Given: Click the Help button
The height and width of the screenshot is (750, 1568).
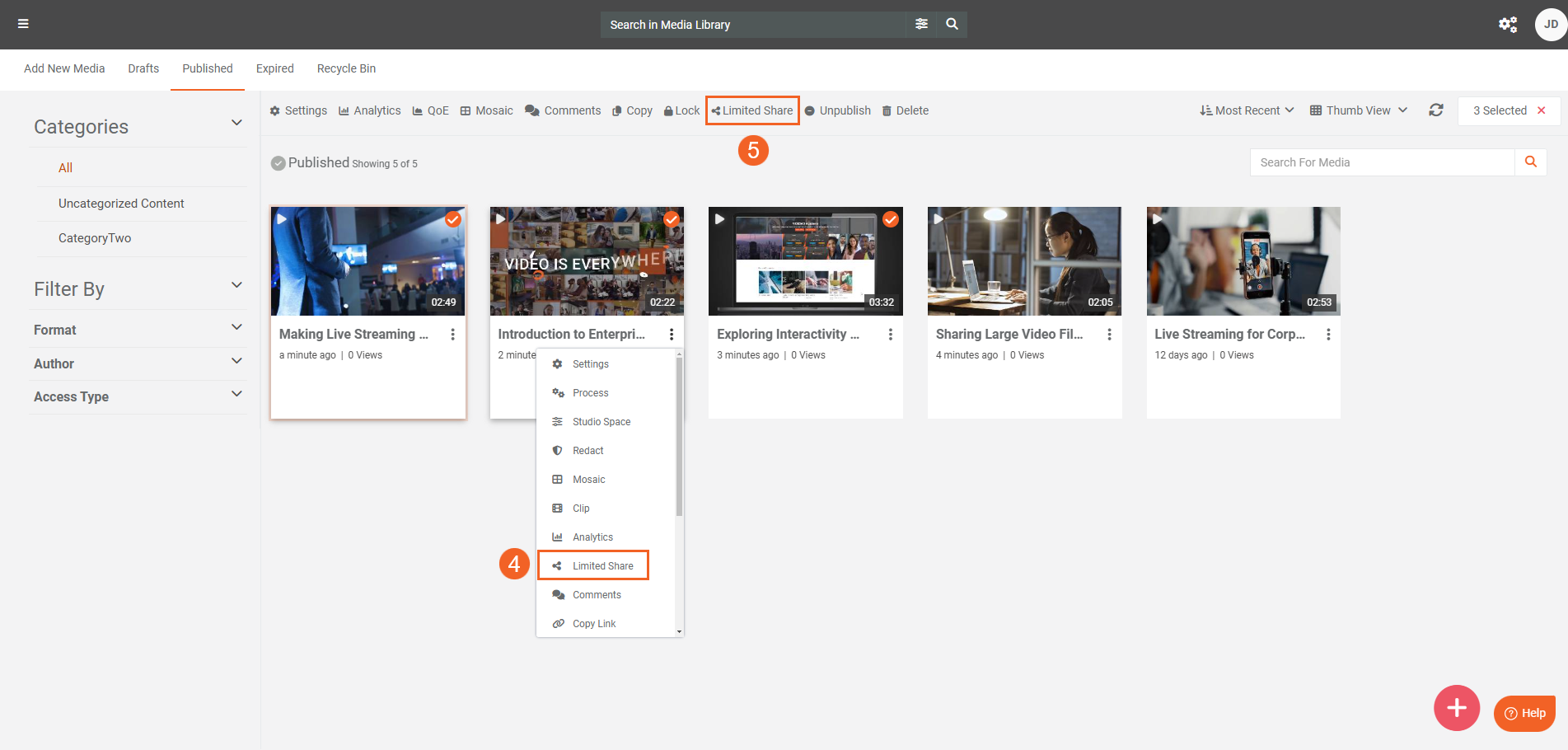Looking at the screenshot, I should point(1524,713).
